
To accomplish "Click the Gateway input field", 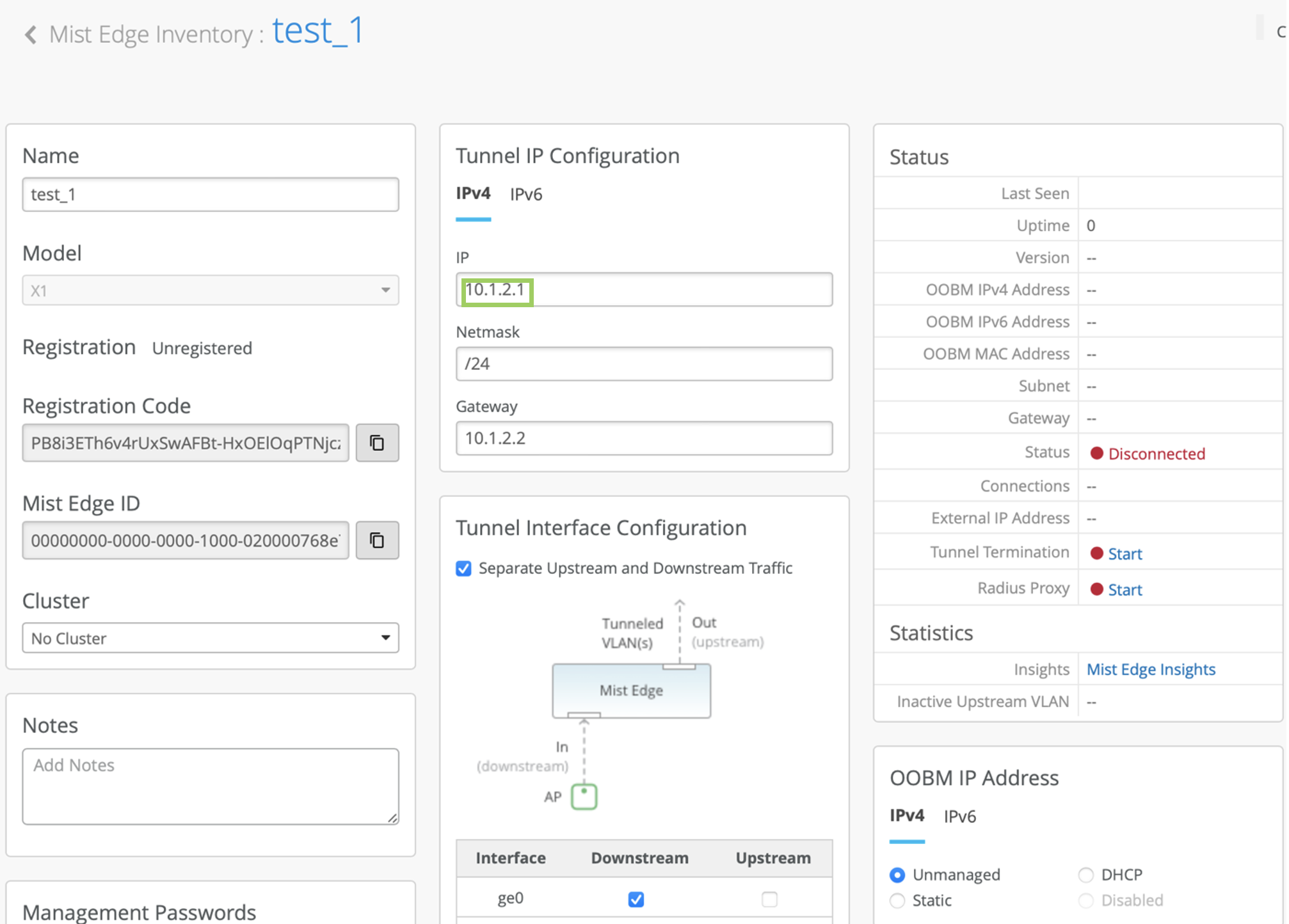I will coord(643,438).
